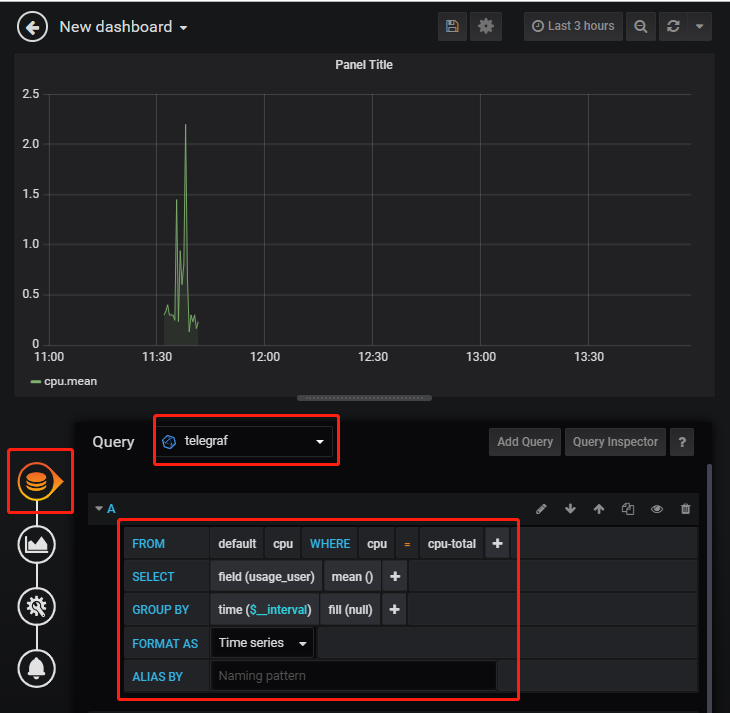Viewport: 730px width, 713px height.
Task: Move query A up
Action: point(599,509)
